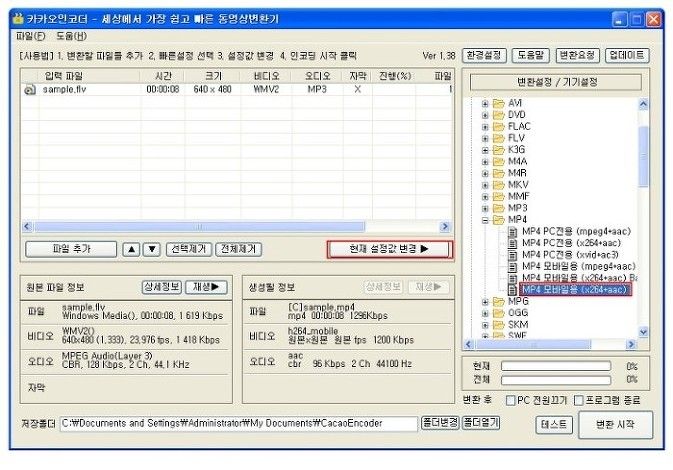Click the 현재 progress bar
Screen dimensions: 673x470
click(x=556, y=366)
